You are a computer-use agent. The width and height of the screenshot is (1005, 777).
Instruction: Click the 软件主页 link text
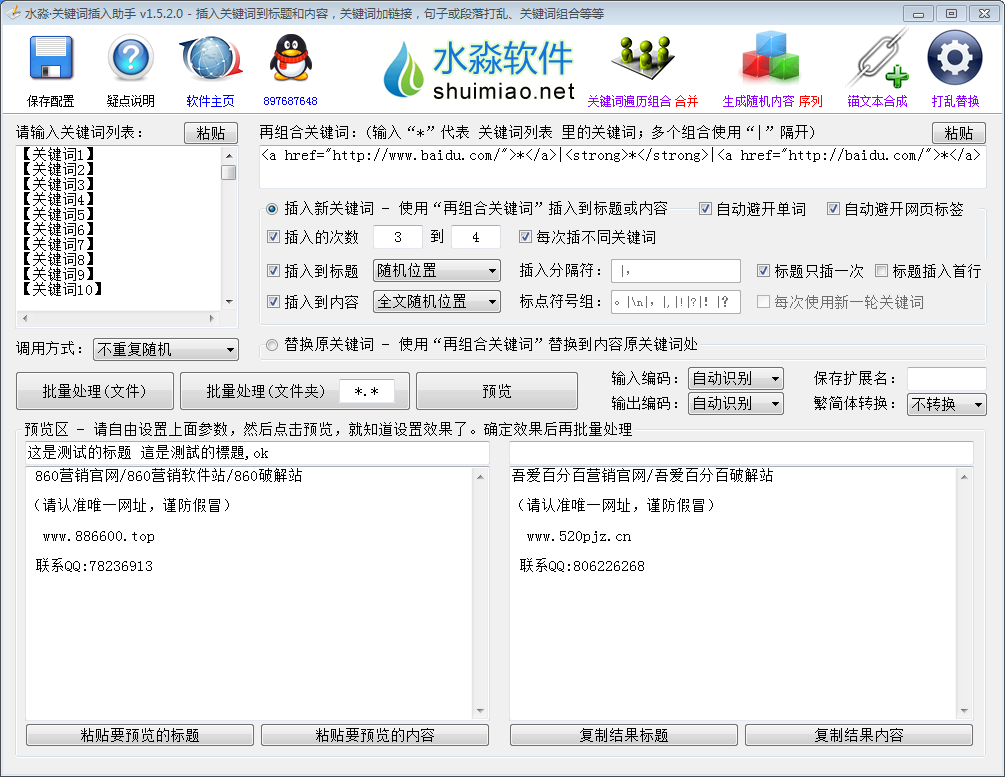pyautogui.click(x=210, y=101)
